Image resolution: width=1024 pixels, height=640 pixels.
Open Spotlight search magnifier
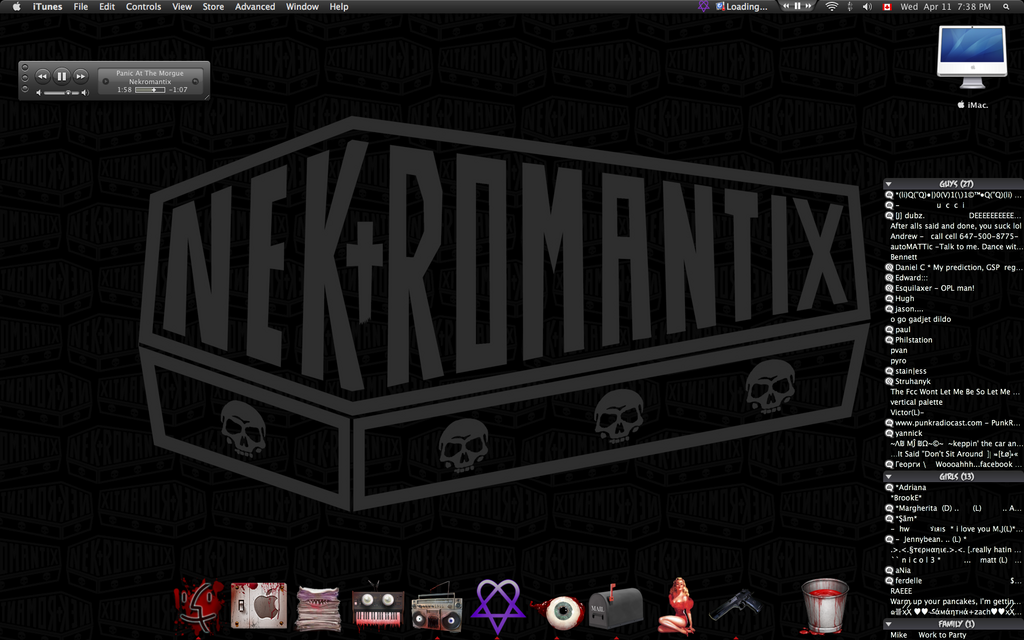1006,7
